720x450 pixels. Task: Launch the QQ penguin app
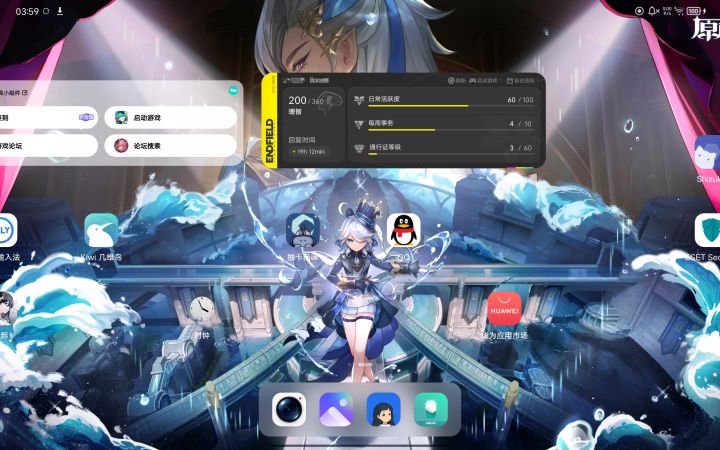[x=404, y=230]
